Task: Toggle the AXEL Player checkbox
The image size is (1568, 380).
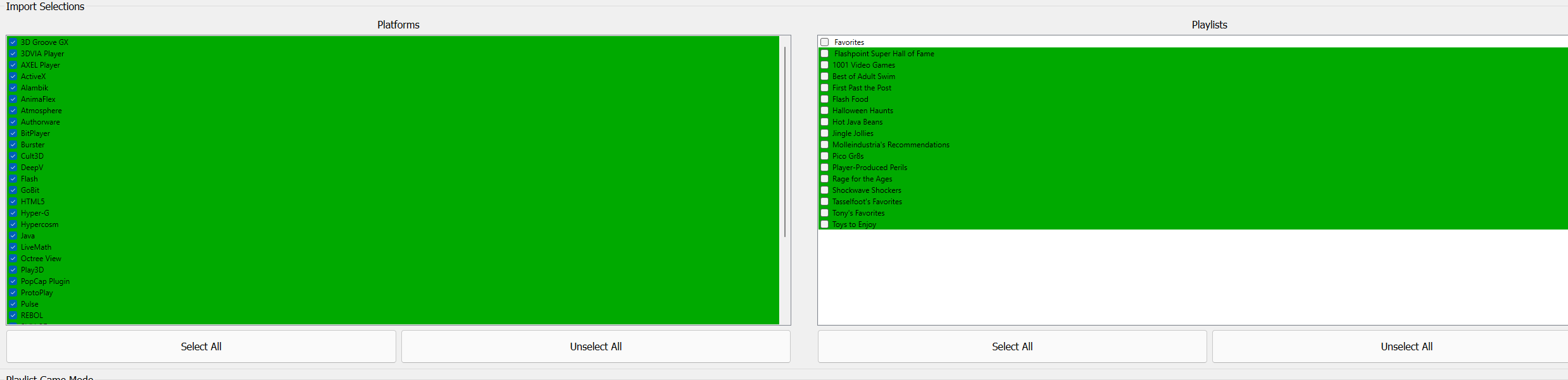Action: pos(13,65)
